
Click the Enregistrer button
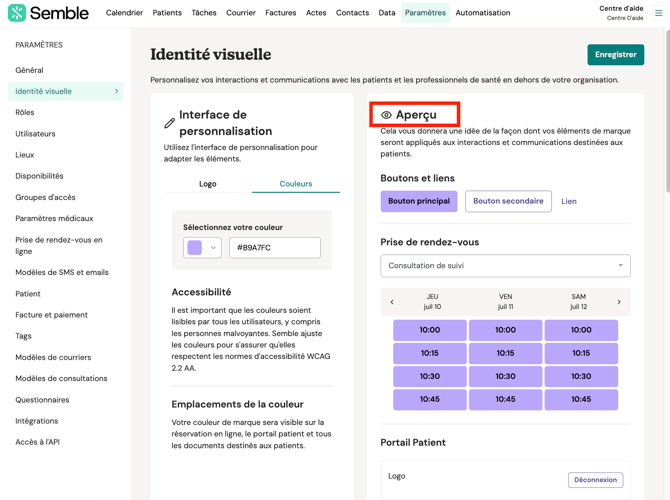[615, 55]
